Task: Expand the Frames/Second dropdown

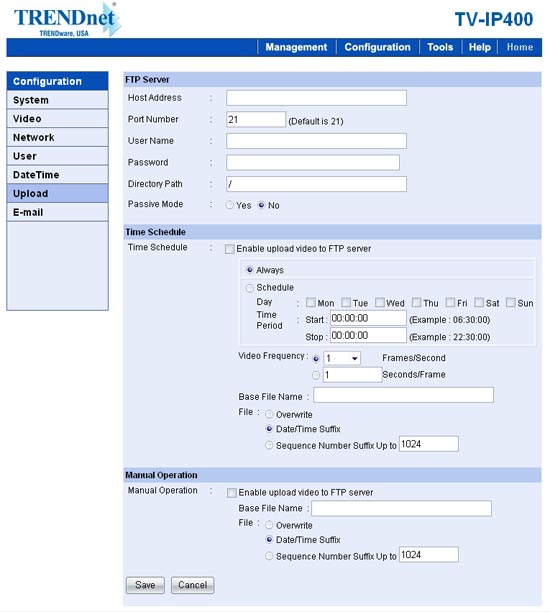Action: [x=342, y=358]
